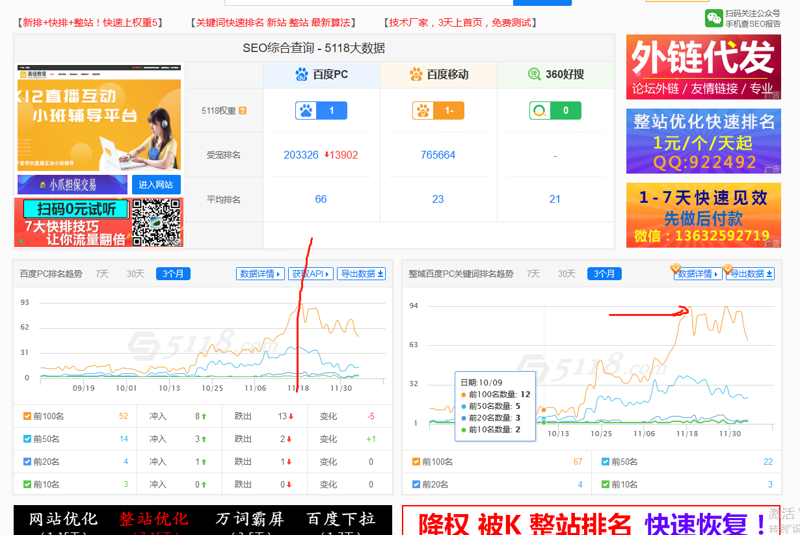The height and width of the screenshot is (535, 800).
Task: Click the QR code in 扫码0元试听 banner
Action: 157,222
